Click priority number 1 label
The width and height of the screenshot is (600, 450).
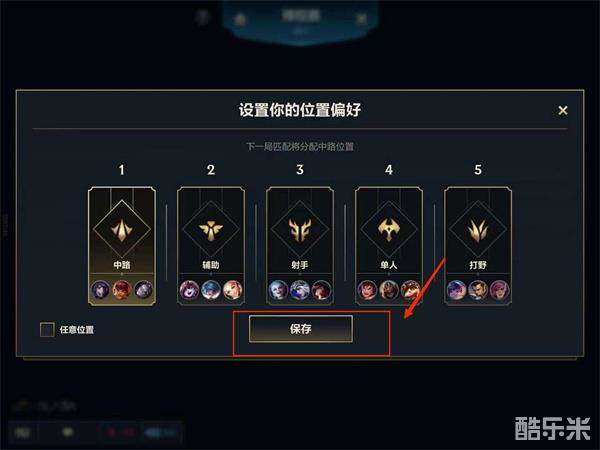click(122, 170)
